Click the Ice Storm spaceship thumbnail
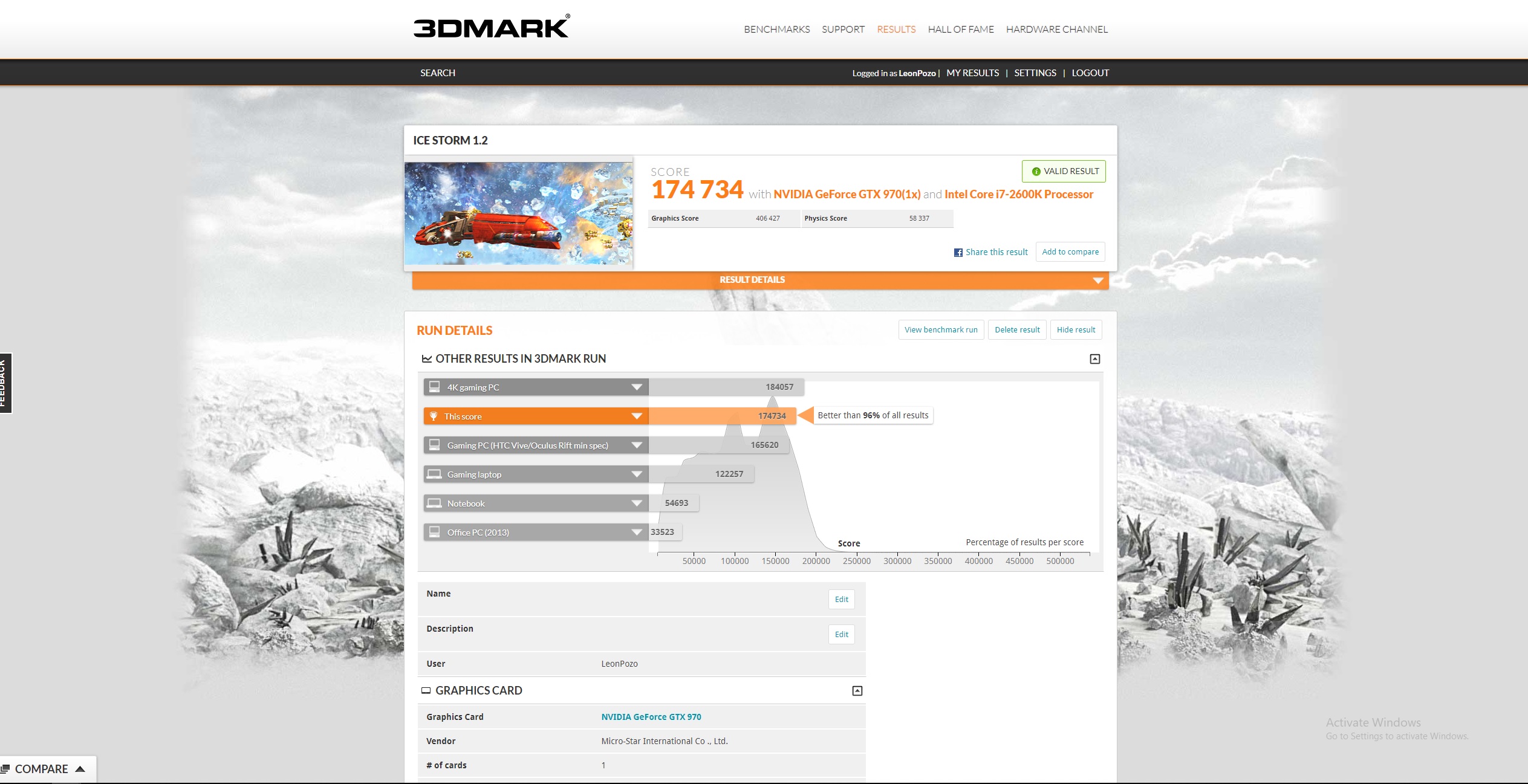The height and width of the screenshot is (784, 1528). [x=519, y=213]
